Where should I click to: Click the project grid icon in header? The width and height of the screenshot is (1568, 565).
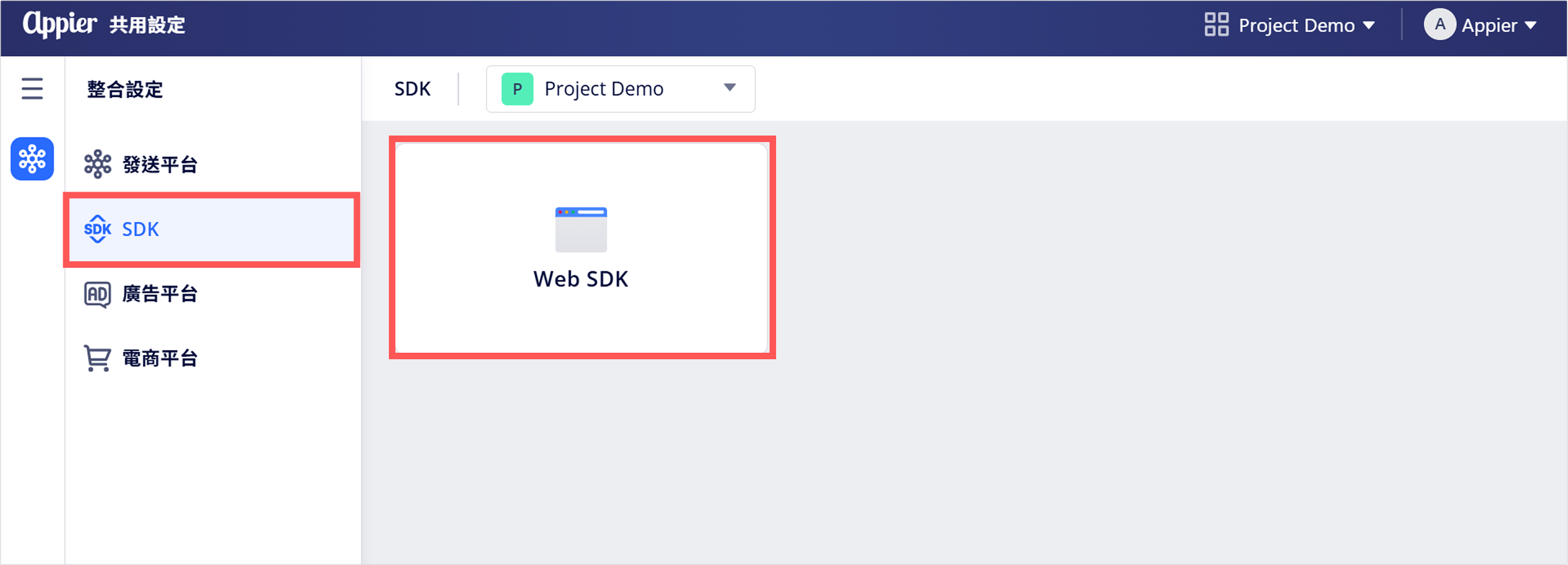[x=1216, y=25]
